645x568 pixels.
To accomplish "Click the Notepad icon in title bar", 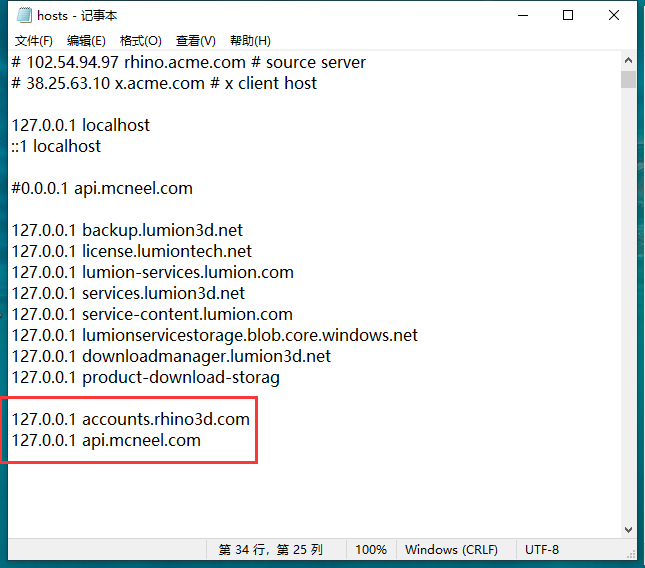I will click(24, 15).
